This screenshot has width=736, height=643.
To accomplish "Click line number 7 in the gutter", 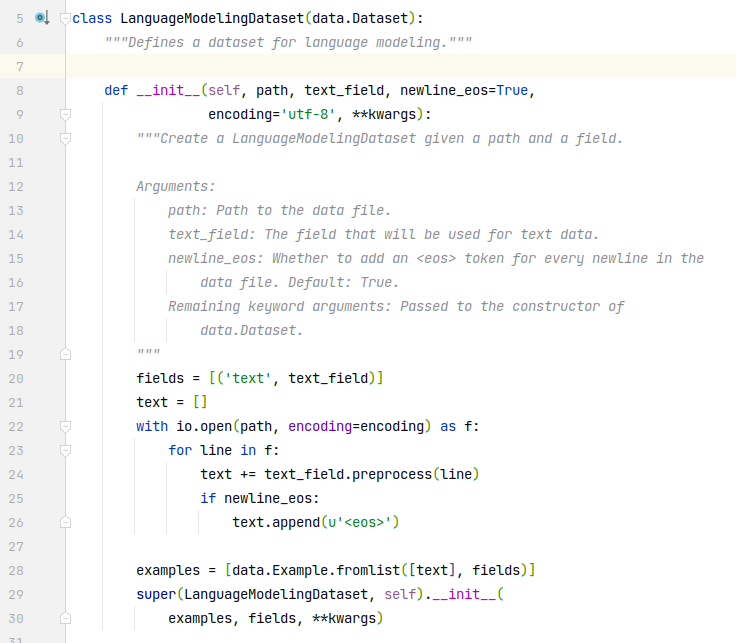I will click(x=19, y=67).
